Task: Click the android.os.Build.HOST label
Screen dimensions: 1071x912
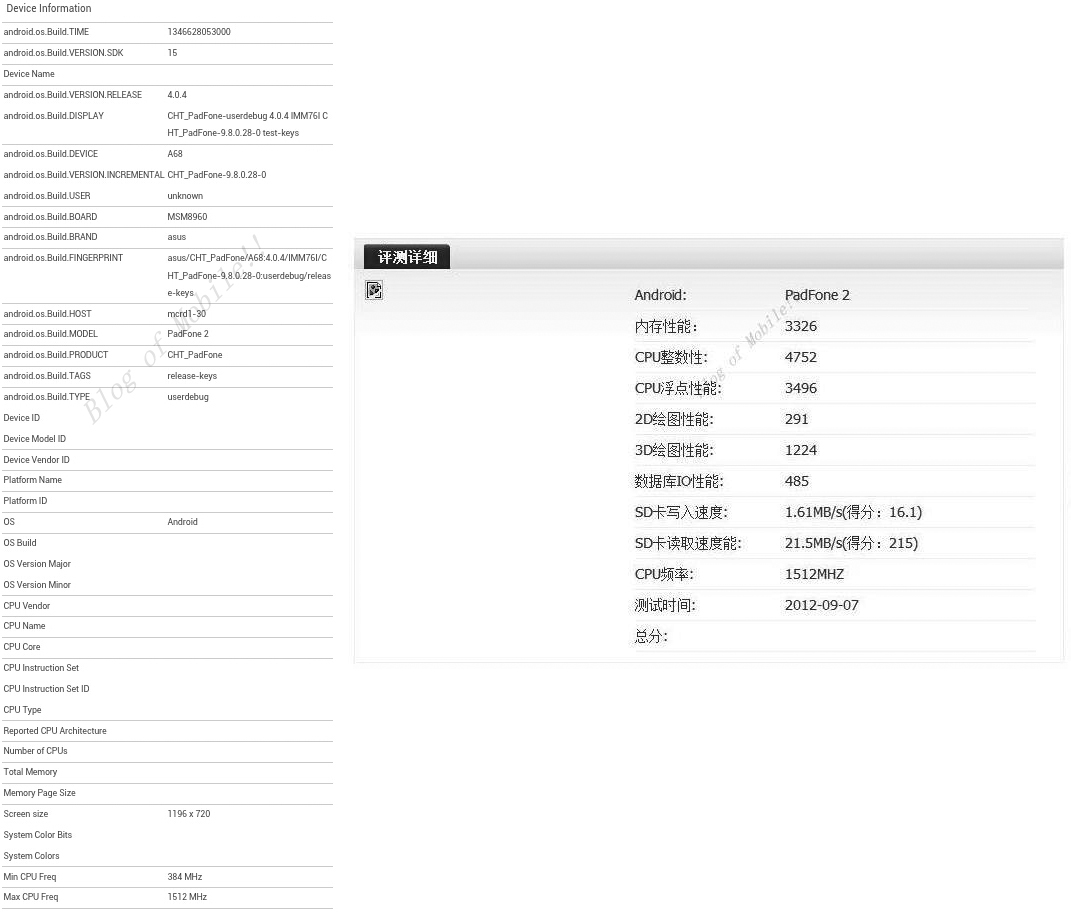Action: (x=47, y=314)
